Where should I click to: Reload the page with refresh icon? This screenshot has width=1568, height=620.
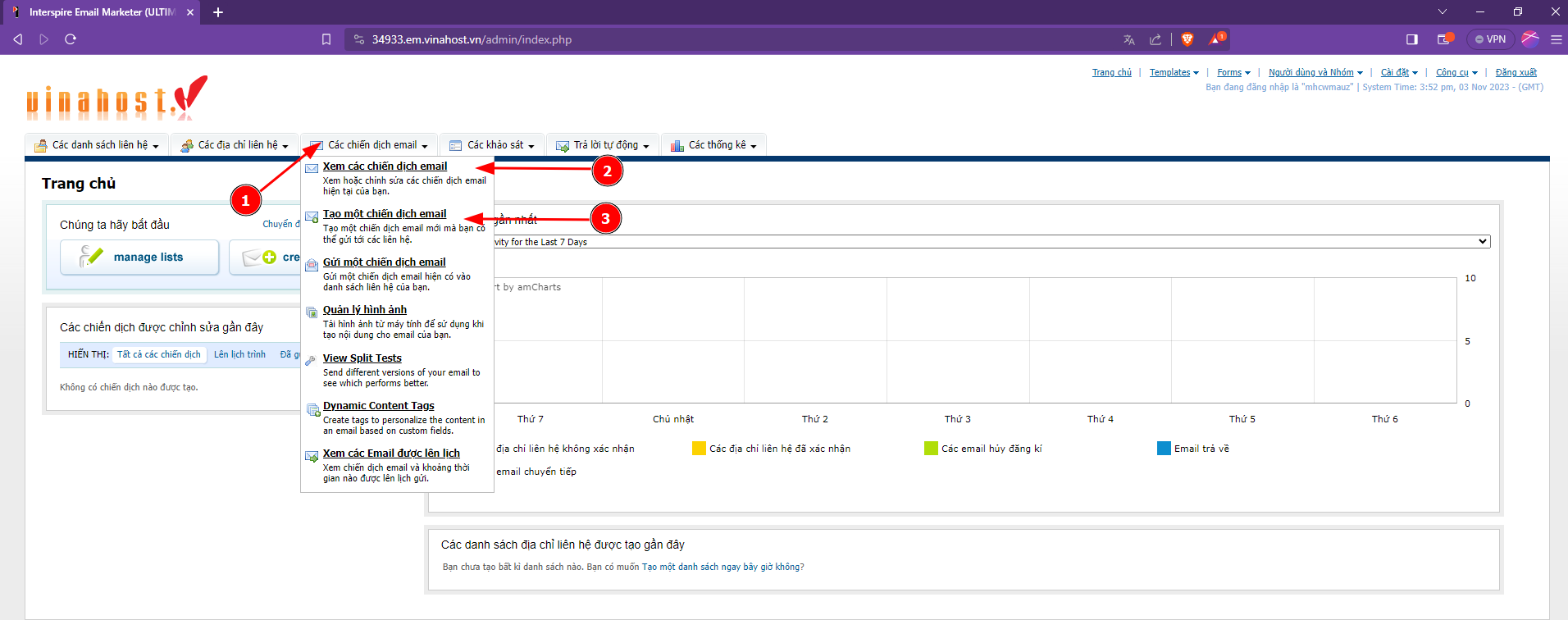71,39
